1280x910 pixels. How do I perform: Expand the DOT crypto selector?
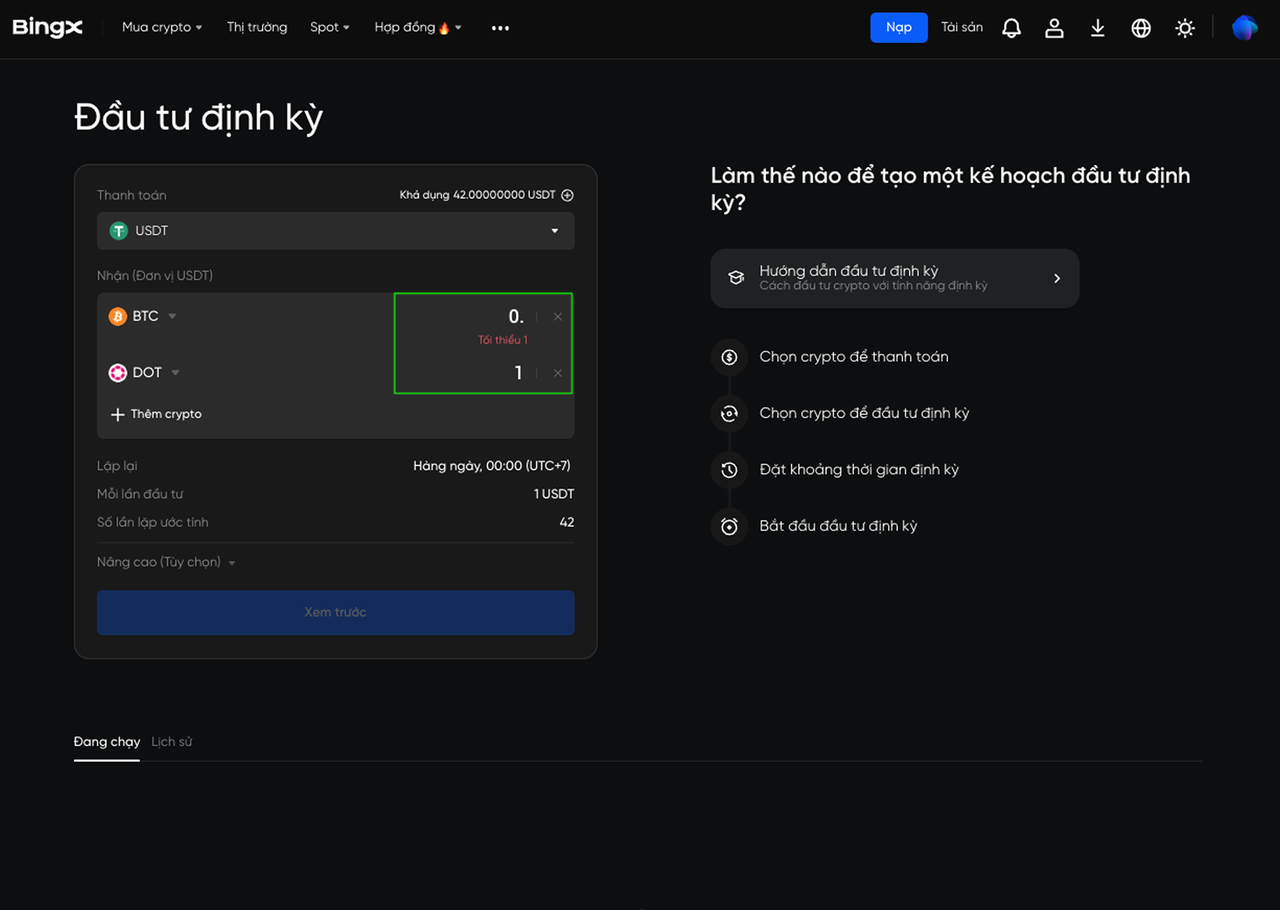pos(146,373)
